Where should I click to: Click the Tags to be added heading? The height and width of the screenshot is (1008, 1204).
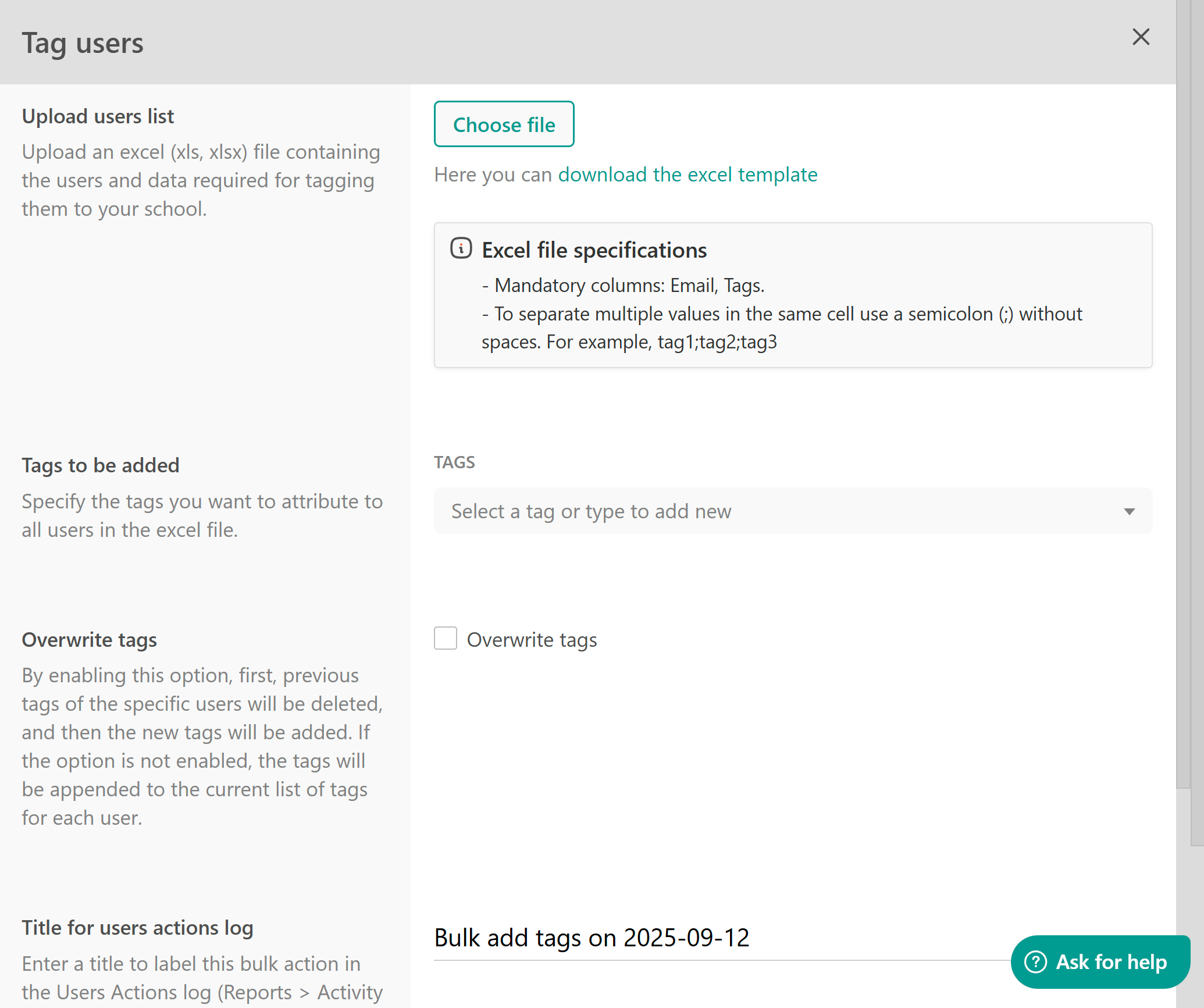coord(101,465)
